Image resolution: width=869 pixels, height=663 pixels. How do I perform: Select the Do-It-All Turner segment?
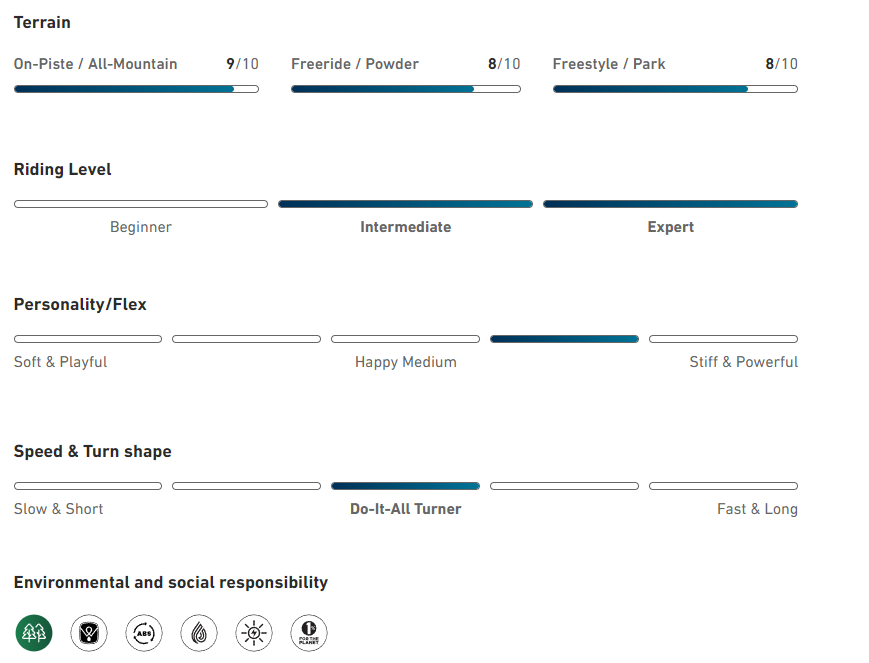coord(405,486)
